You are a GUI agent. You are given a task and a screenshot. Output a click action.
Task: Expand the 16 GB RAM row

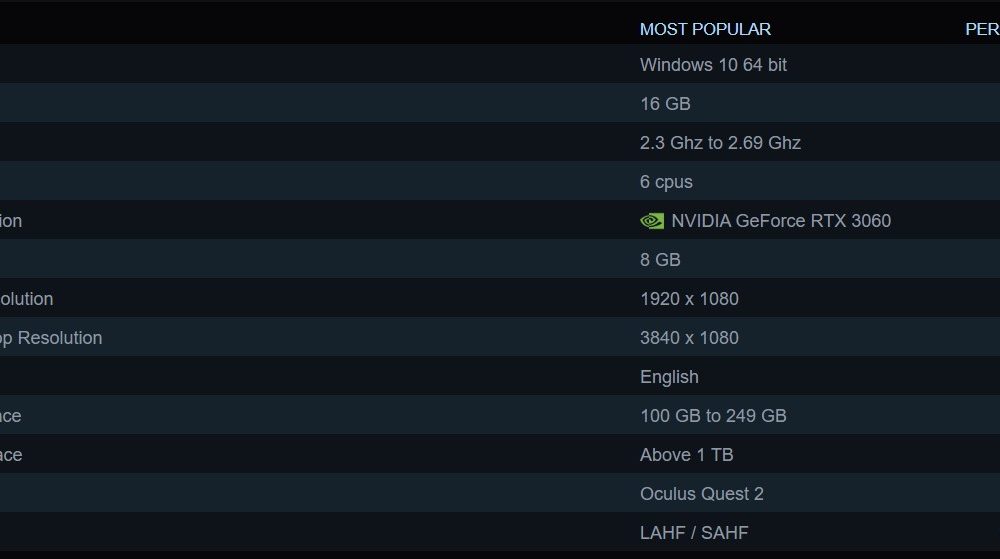(500, 103)
